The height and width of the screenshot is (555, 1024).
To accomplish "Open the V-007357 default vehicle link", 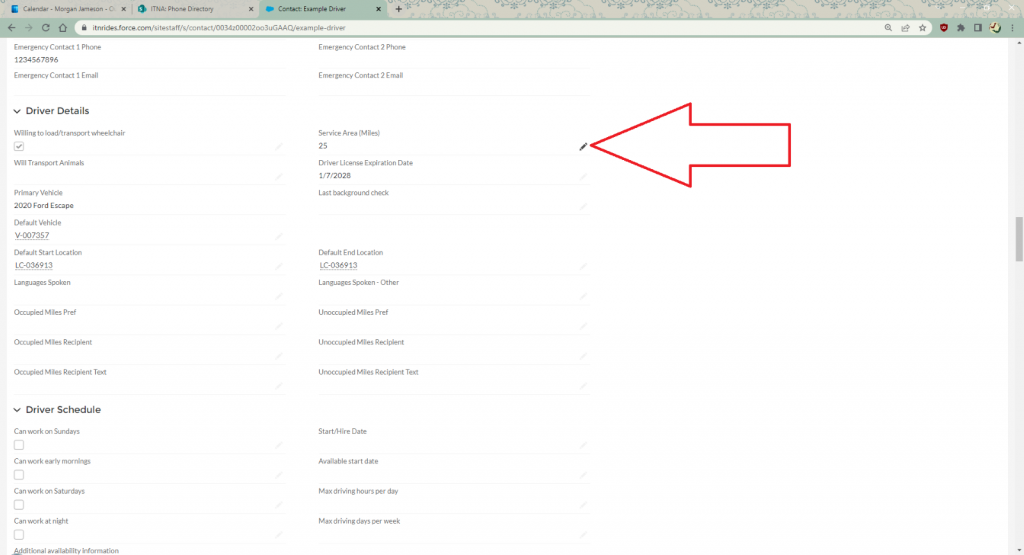I will (x=32, y=236).
